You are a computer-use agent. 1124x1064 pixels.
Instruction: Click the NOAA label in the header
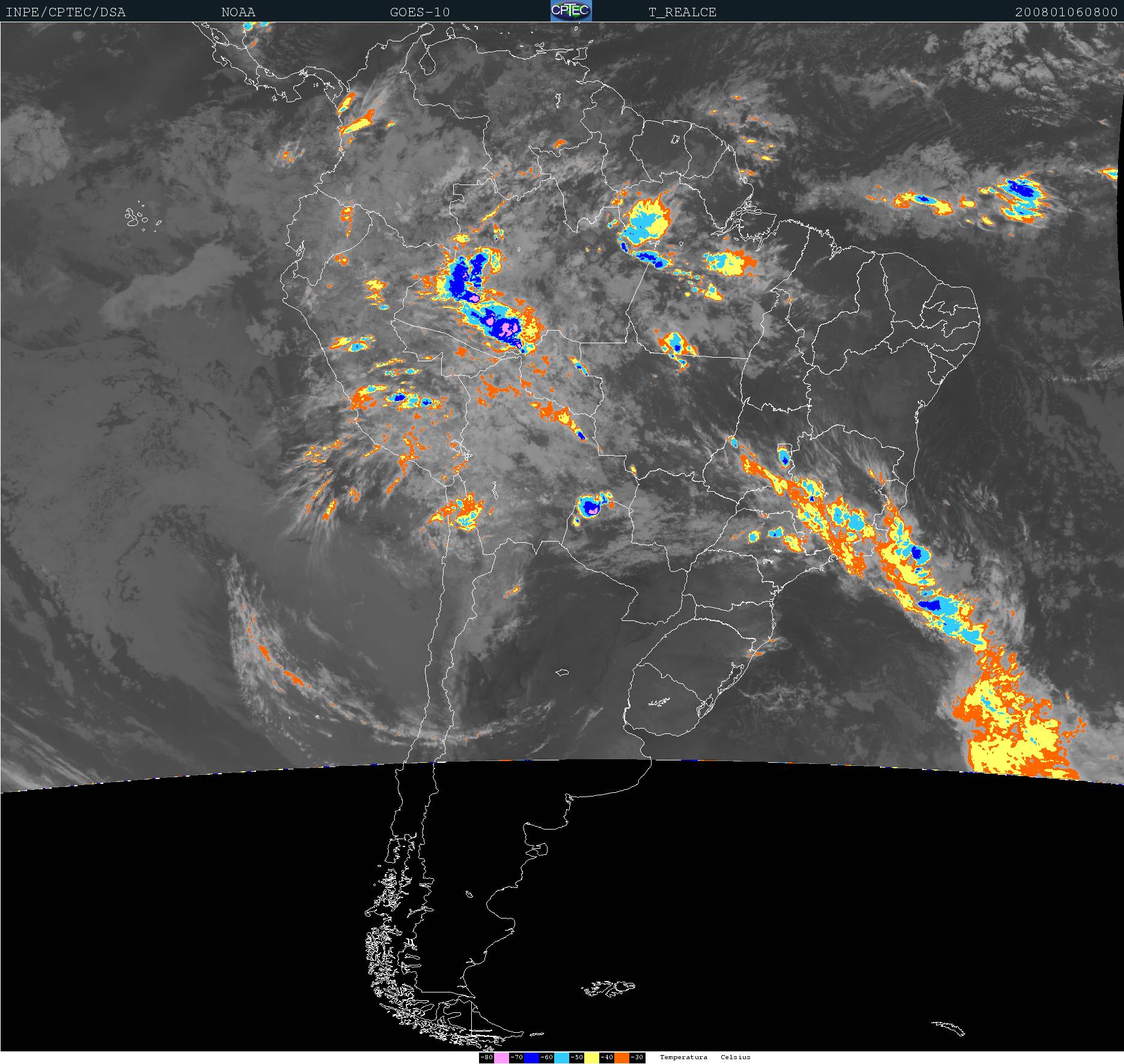pos(238,12)
